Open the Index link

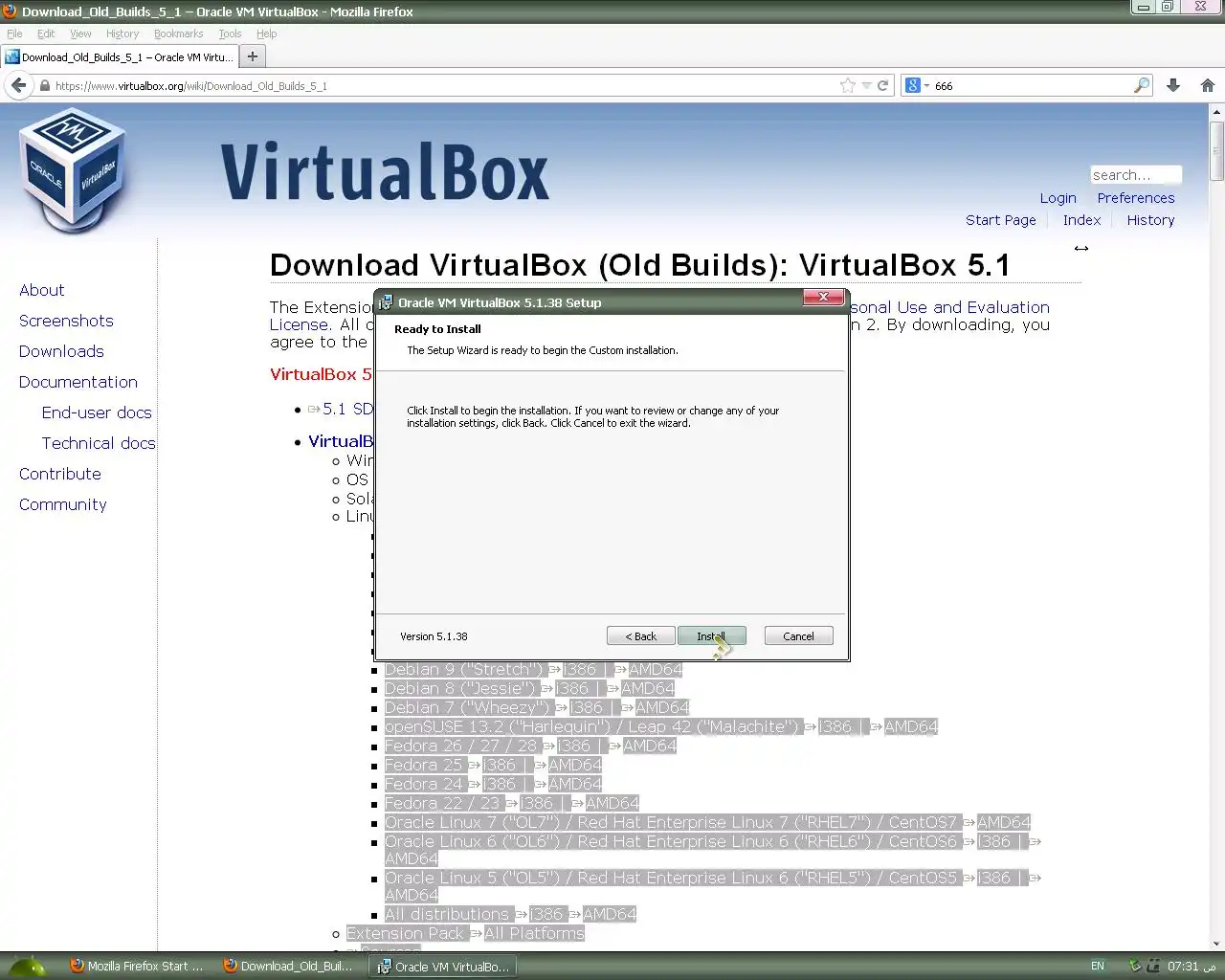pyautogui.click(x=1081, y=220)
